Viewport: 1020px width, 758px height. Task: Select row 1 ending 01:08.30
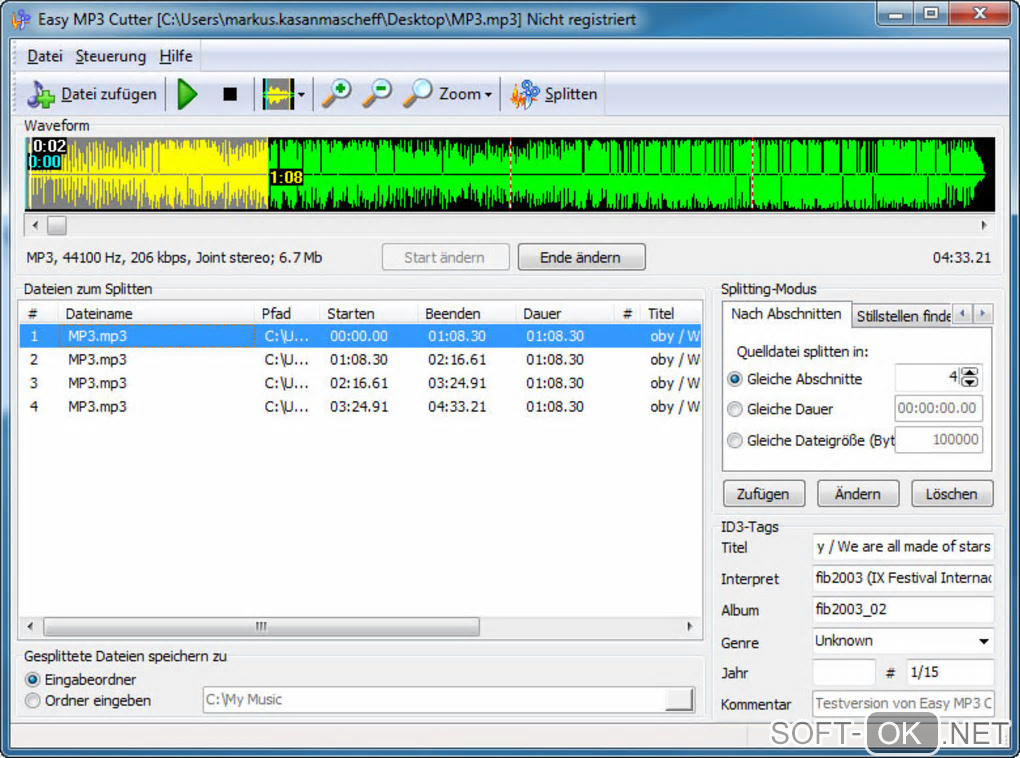coord(360,336)
